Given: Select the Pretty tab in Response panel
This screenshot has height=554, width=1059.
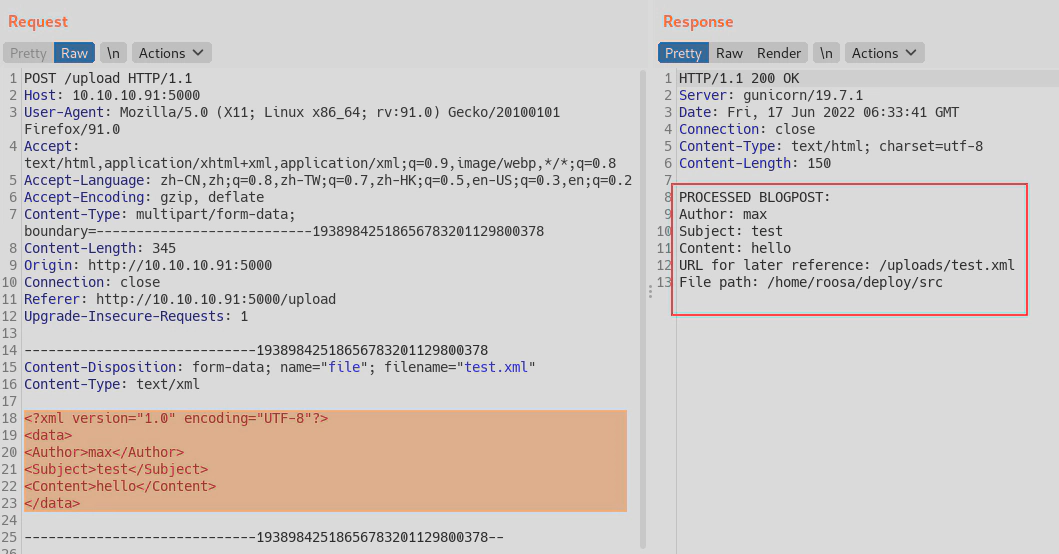Looking at the screenshot, I should click(683, 53).
